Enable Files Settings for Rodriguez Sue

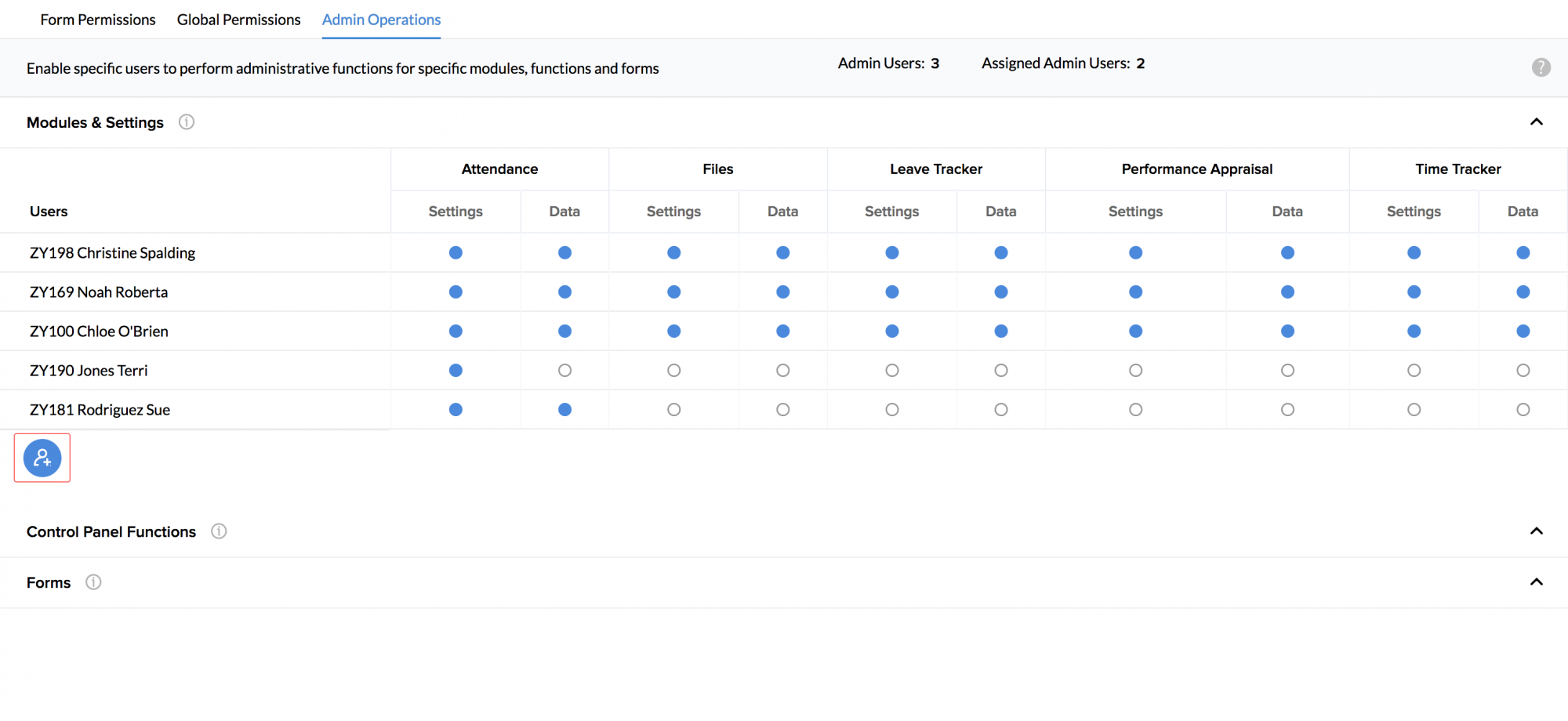click(673, 410)
